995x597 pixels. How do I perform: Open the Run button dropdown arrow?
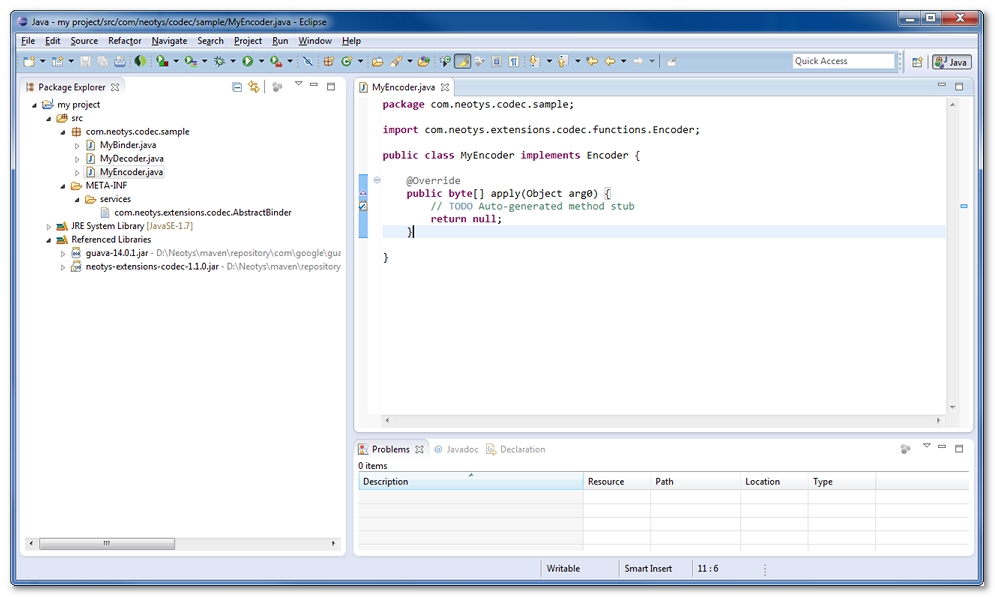(x=261, y=62)
